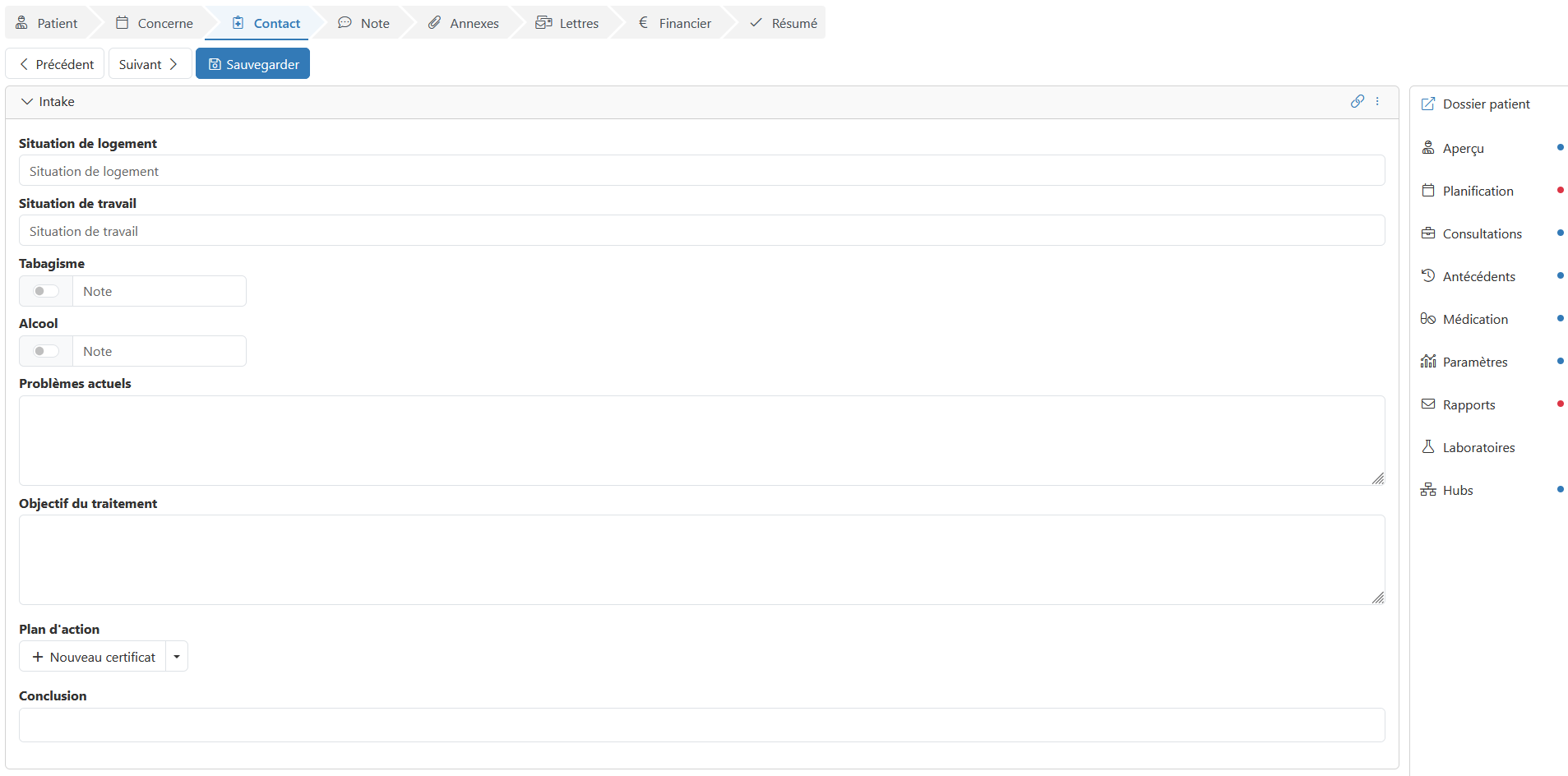Open the Résumé tab

[x=783, y=23]
